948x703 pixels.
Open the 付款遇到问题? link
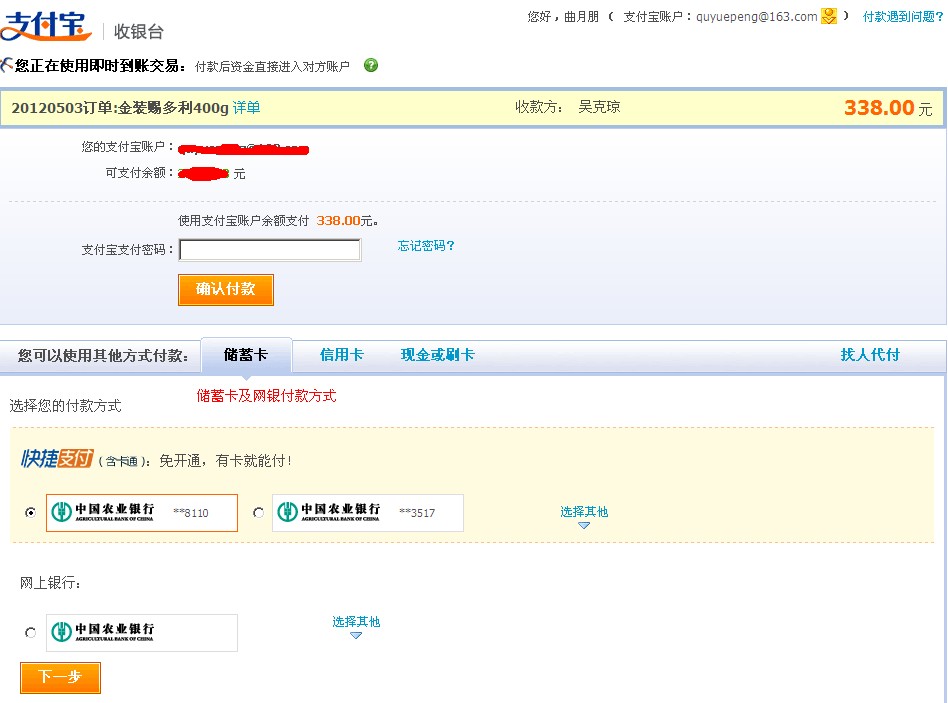pos(903,16)
